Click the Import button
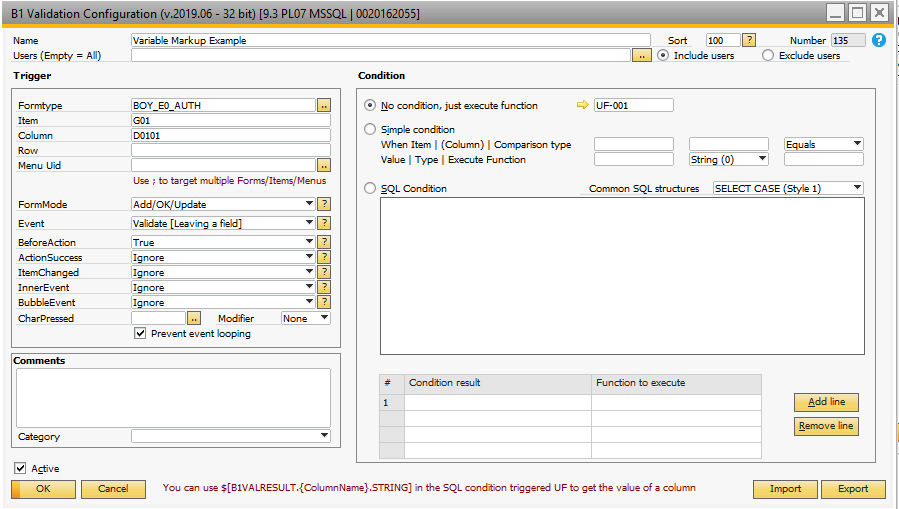The image size is (899, 509). click(785, 489)
